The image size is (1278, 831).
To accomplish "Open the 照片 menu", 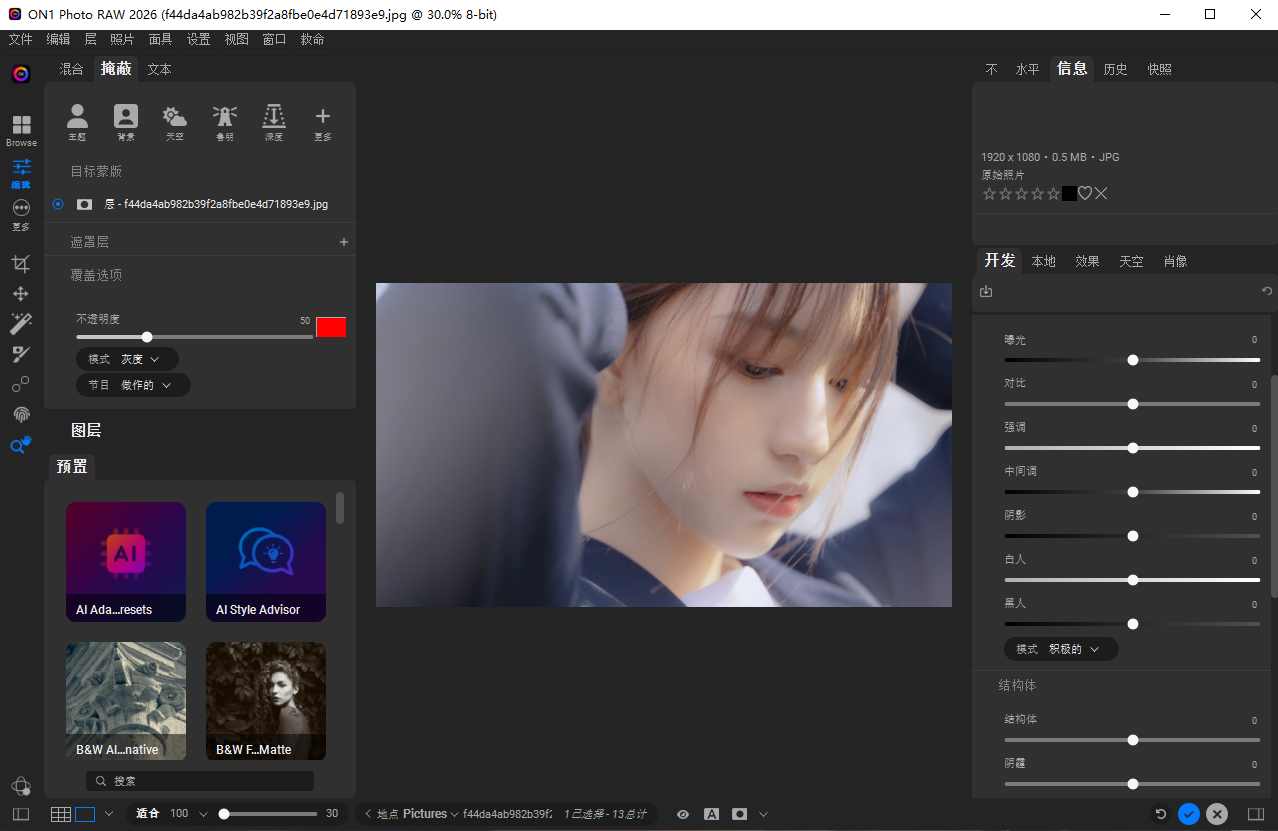I will coord(122,39).
